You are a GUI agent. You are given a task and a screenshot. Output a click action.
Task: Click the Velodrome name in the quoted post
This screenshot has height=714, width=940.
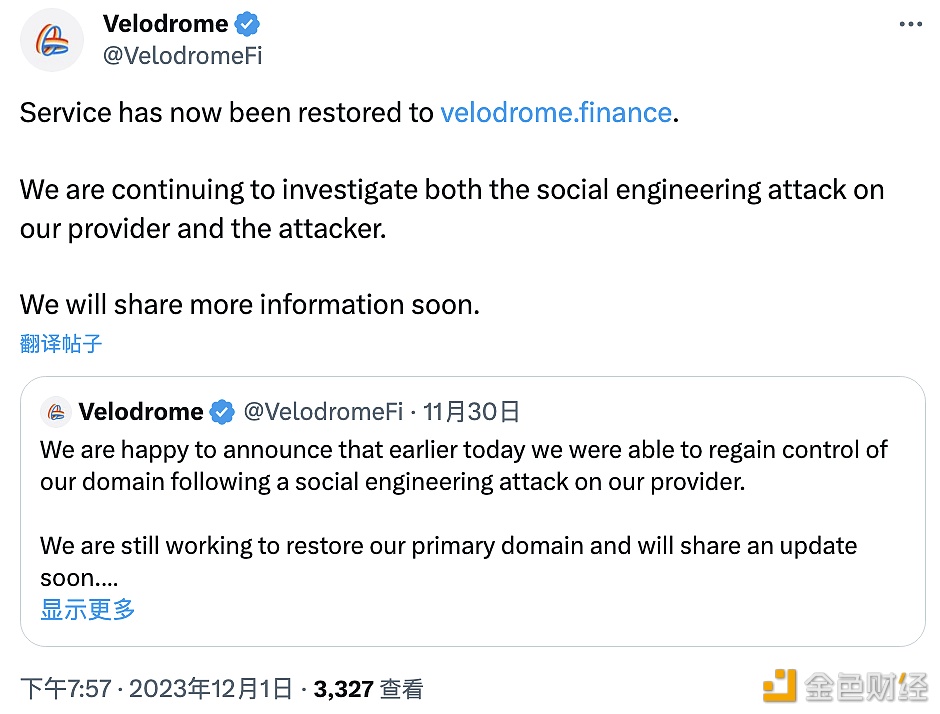click(141, 412)
